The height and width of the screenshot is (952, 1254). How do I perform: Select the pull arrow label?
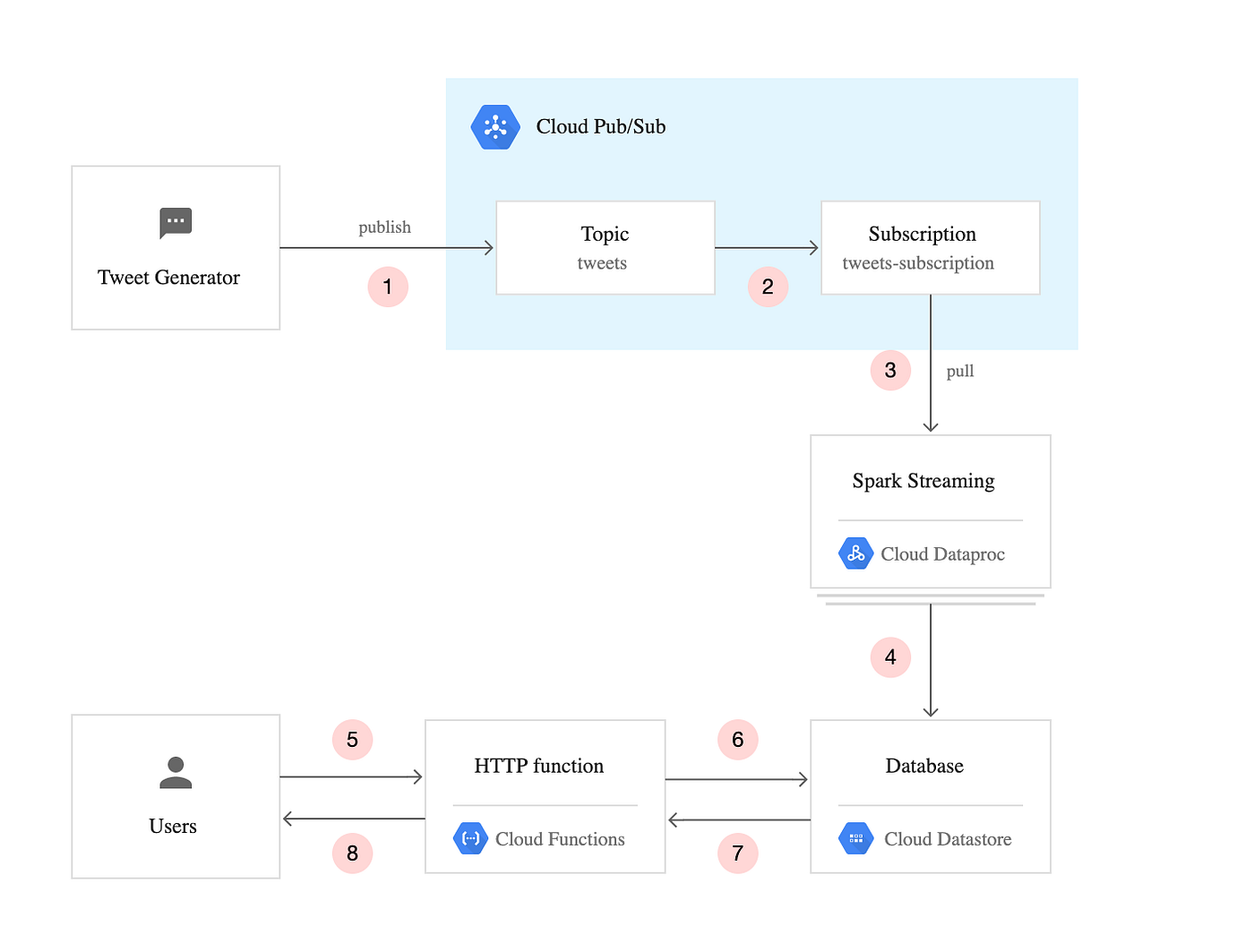coord(960,370)
